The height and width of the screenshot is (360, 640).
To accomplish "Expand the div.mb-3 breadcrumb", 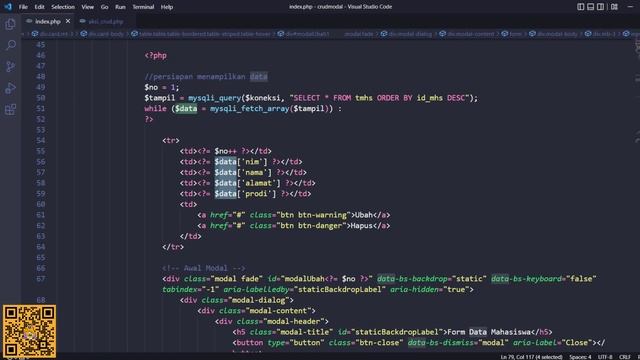I will [600, 34].
